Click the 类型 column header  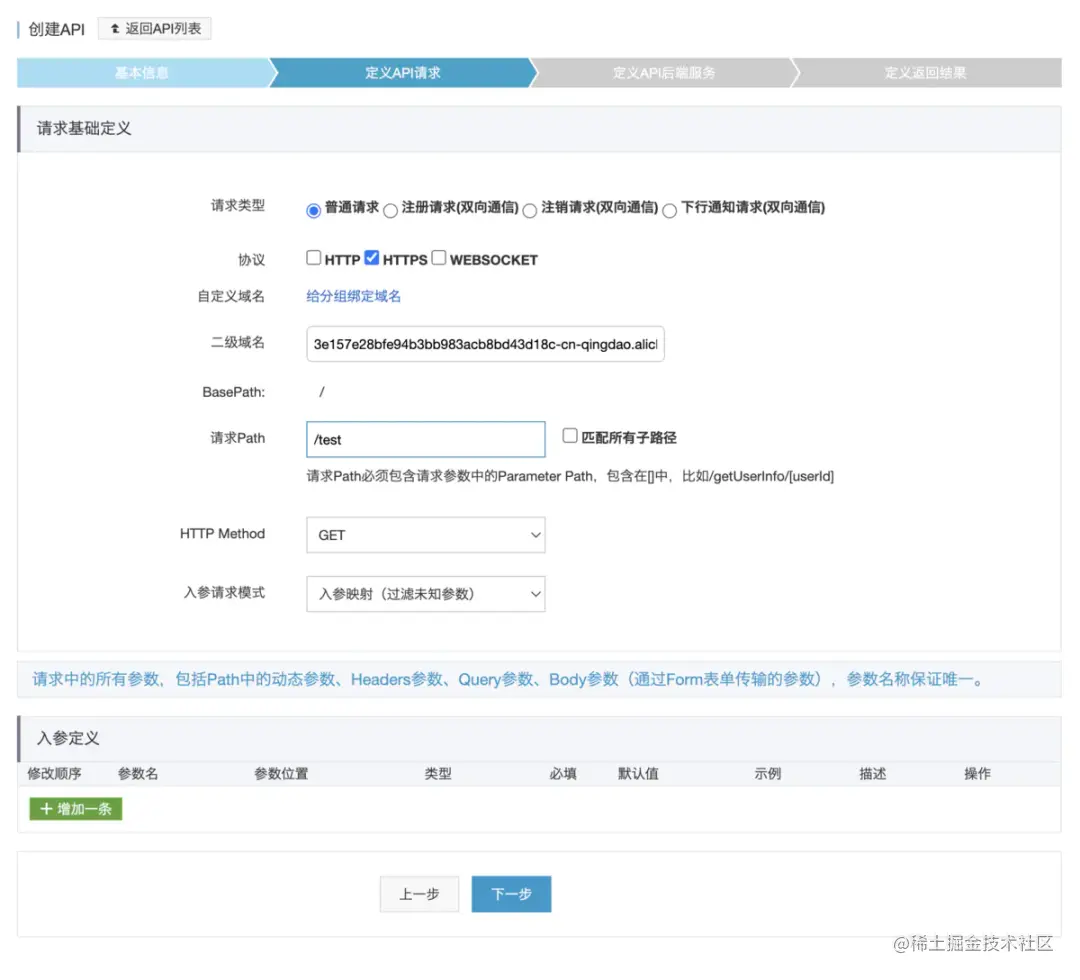pos(438,773)
